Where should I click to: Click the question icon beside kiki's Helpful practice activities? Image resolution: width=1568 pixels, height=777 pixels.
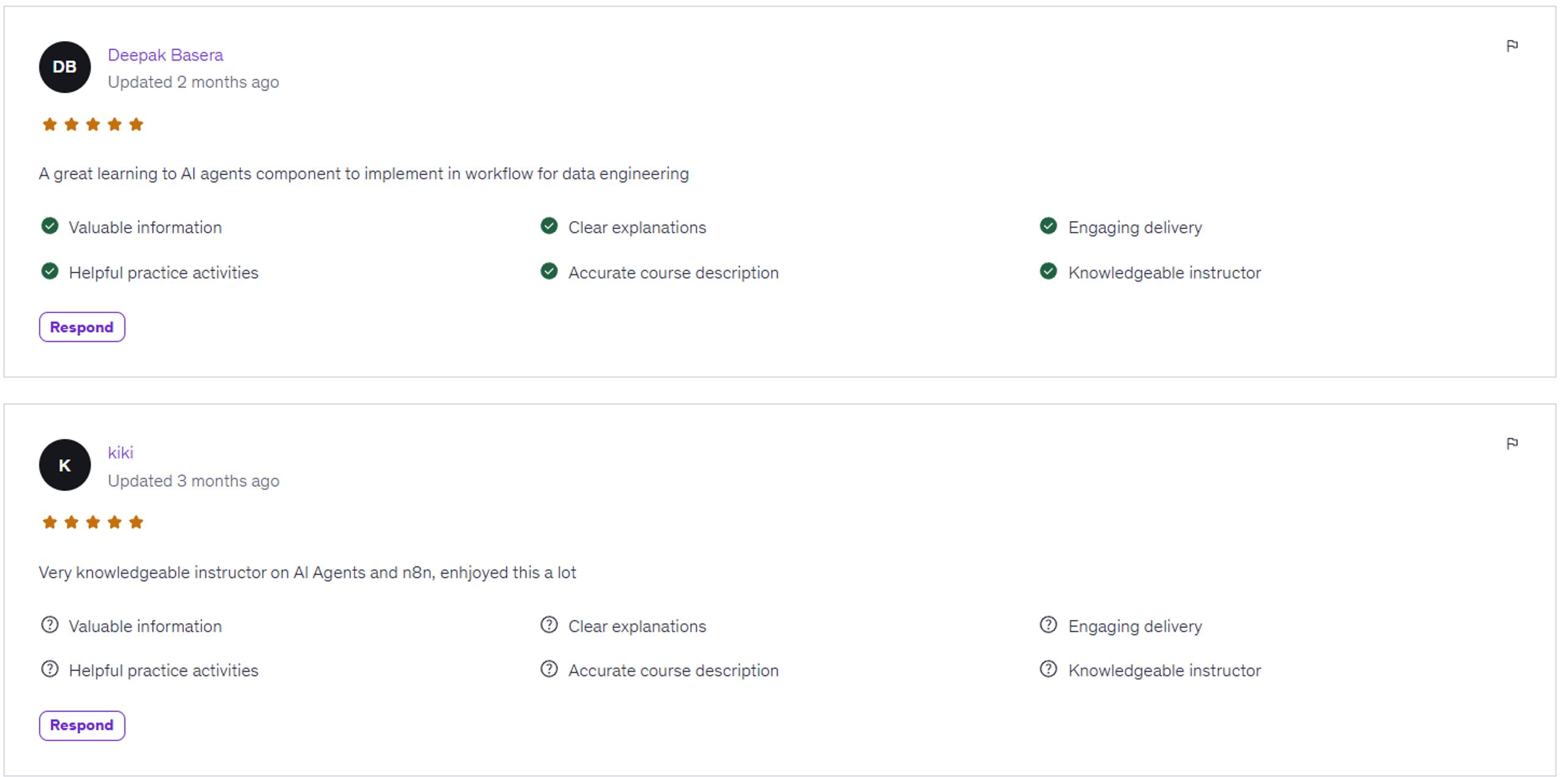click(x=50, y=669)
